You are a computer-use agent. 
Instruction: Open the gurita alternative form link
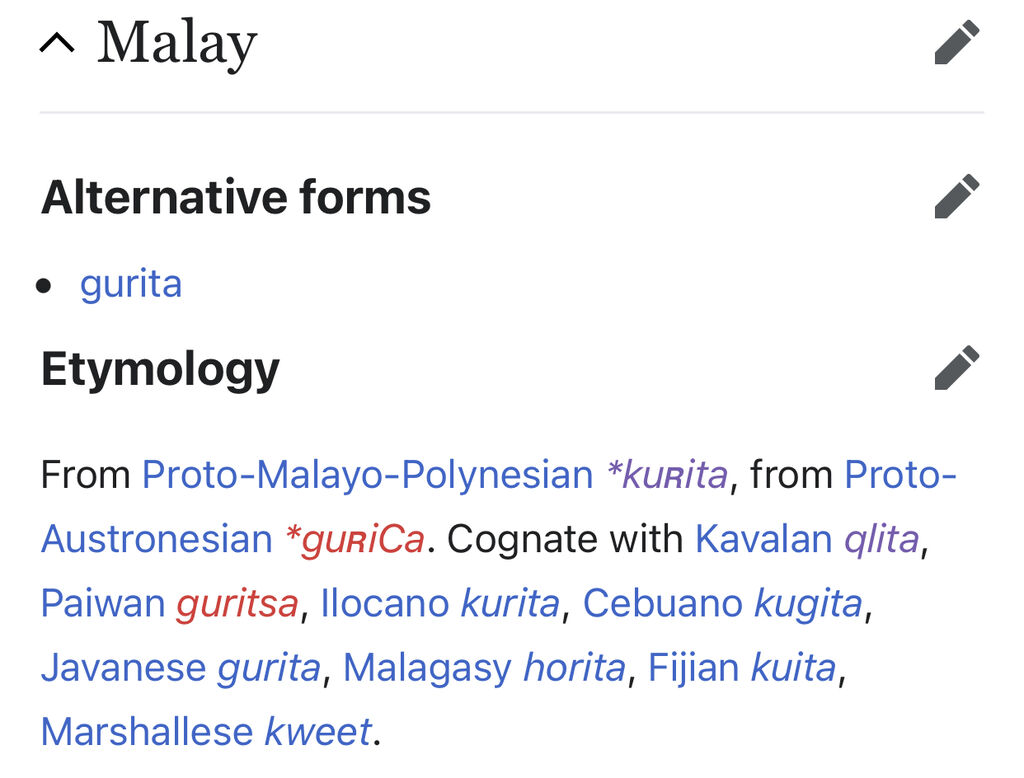click(x=131, y=285)
